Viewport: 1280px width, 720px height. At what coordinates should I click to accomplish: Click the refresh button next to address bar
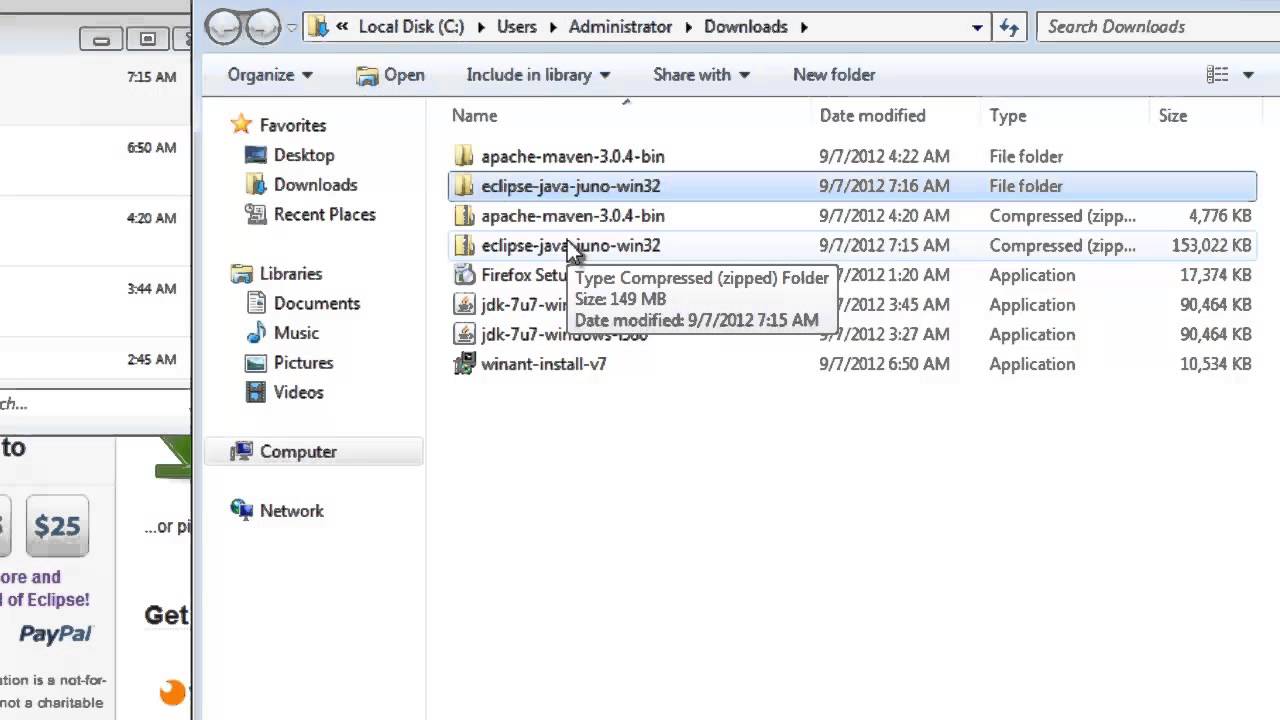click(x=1009, y=27)
